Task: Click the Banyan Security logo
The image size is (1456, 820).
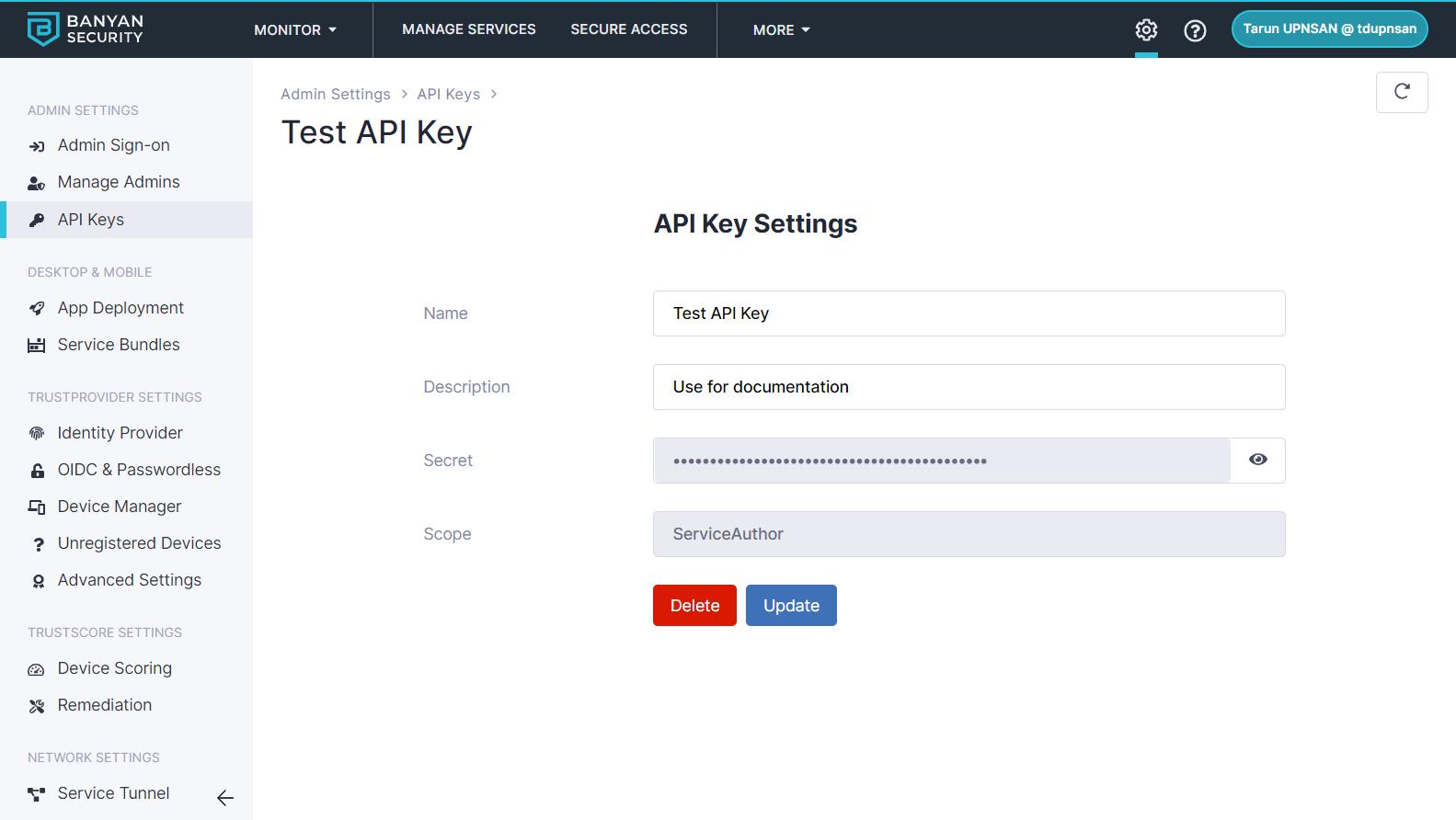Action: point(86,29)
